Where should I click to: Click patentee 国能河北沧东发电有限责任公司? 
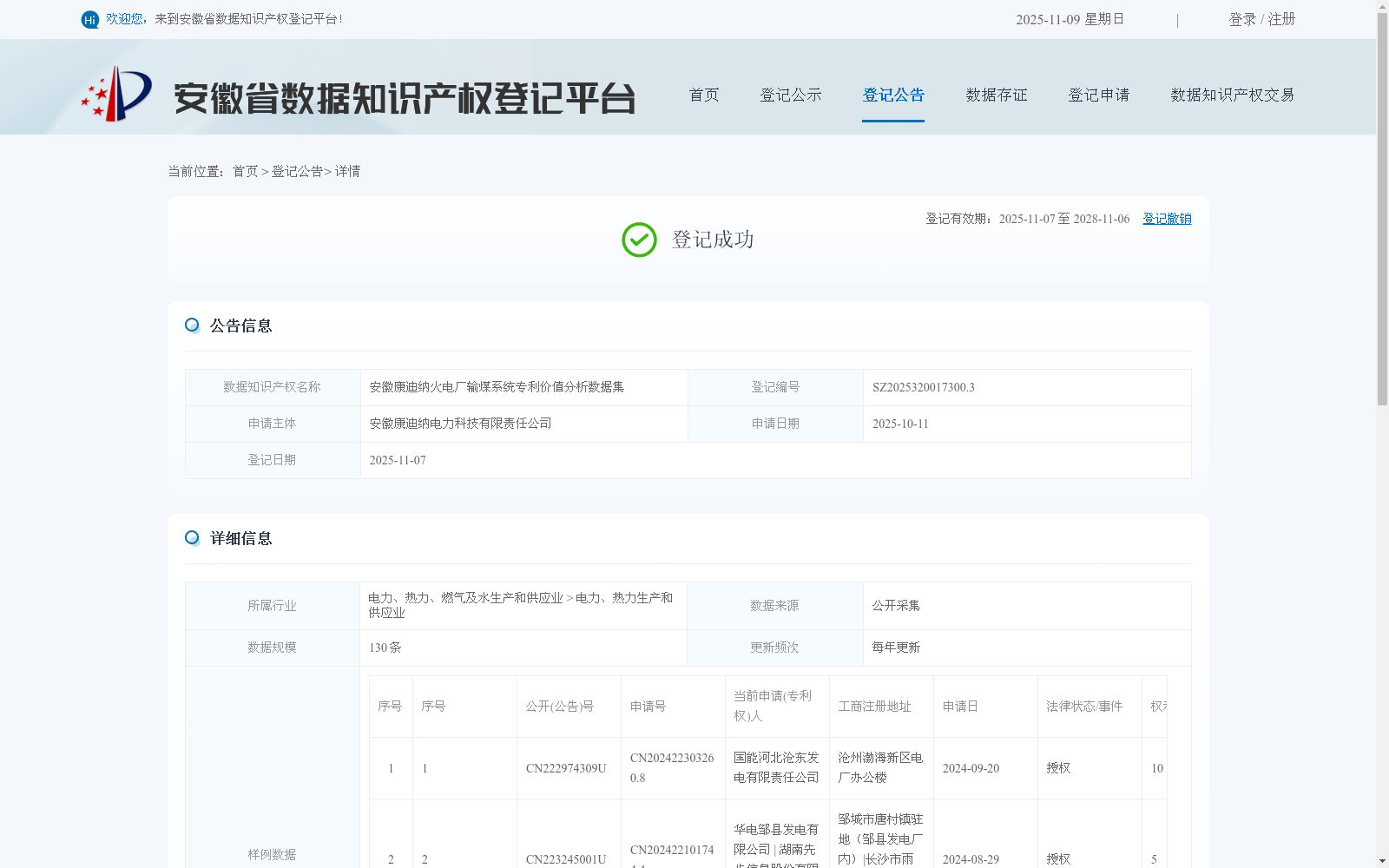(776, 767)
